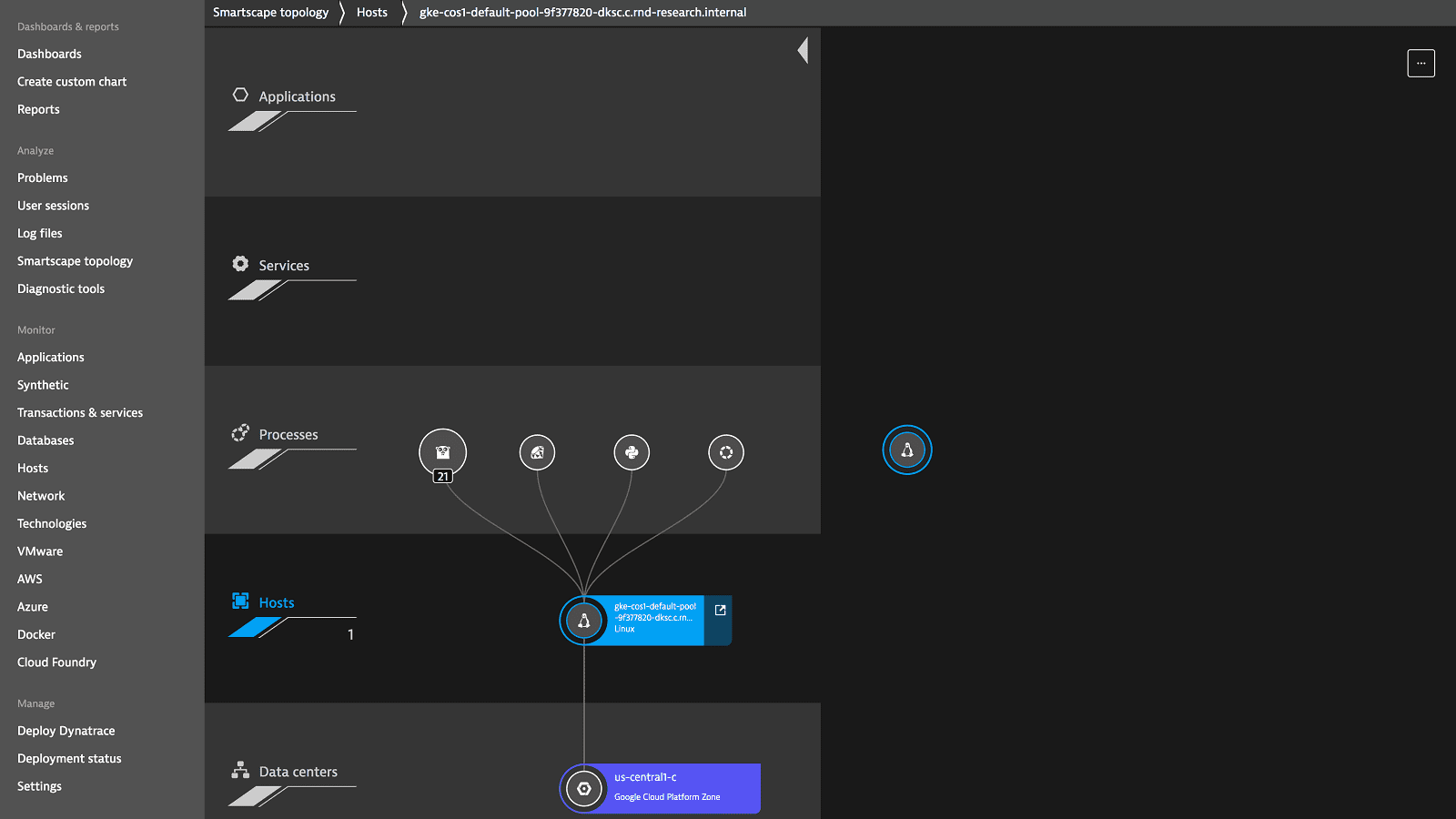Viewport: 1456px width, 819px height.
Task: Click the Services layer gear icon
Action: point(240,264)
